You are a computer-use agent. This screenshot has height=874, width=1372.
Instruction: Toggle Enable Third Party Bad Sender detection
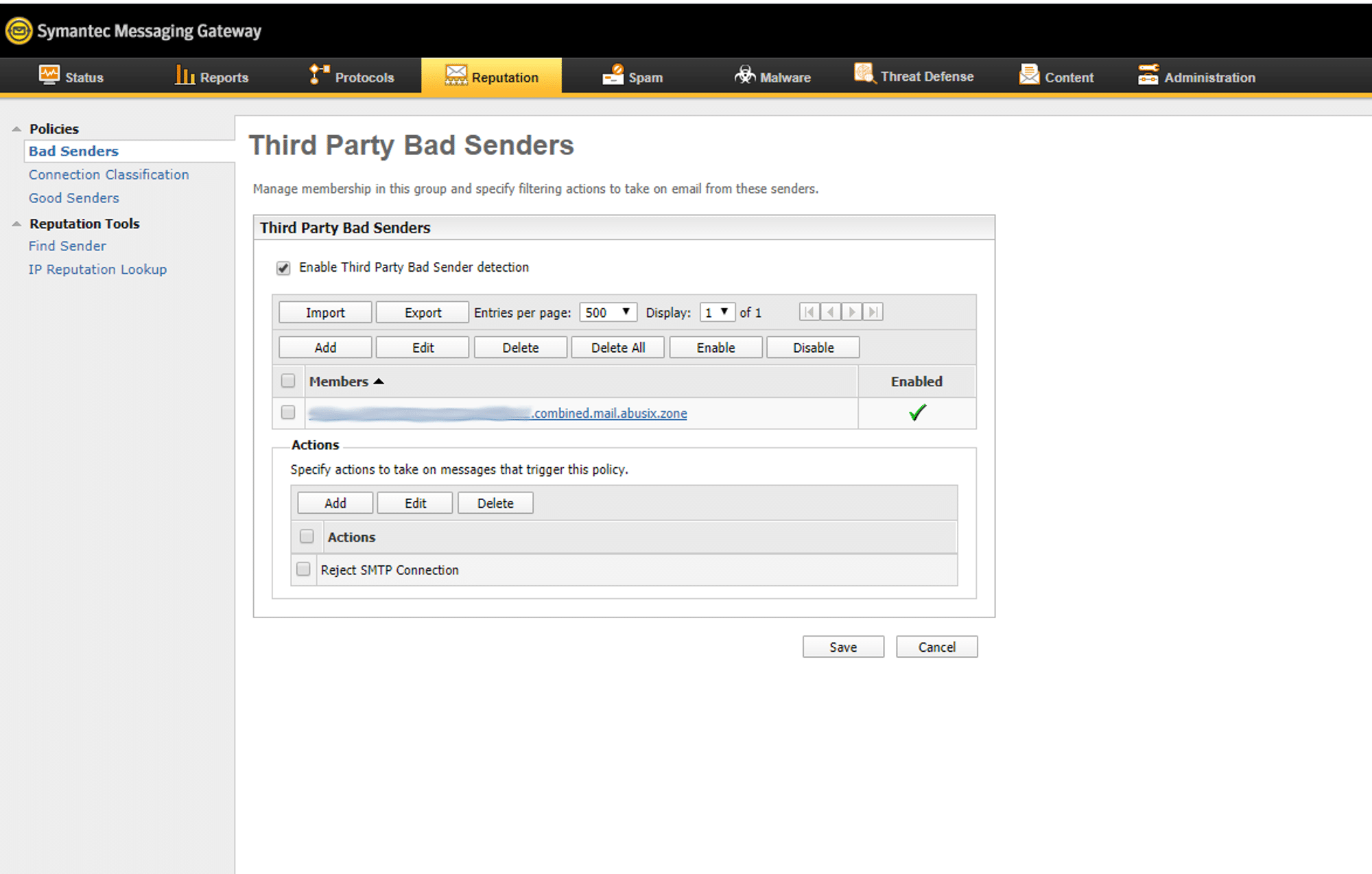(283, 268)
